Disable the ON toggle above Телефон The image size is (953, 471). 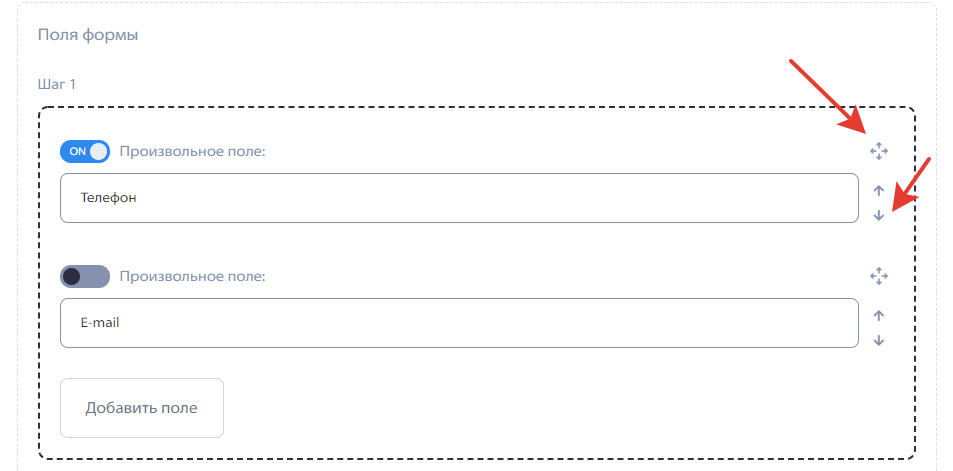click(x=84, y=151)
